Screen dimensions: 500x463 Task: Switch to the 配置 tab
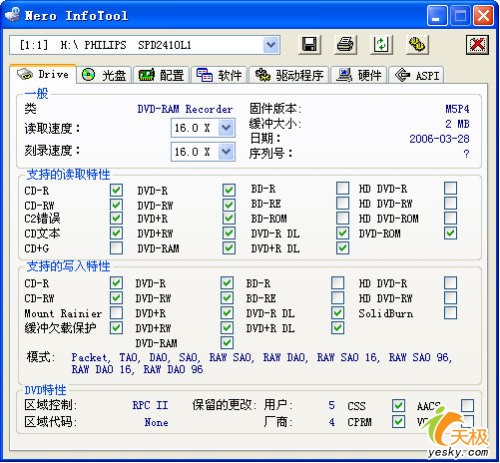(161, 75)
